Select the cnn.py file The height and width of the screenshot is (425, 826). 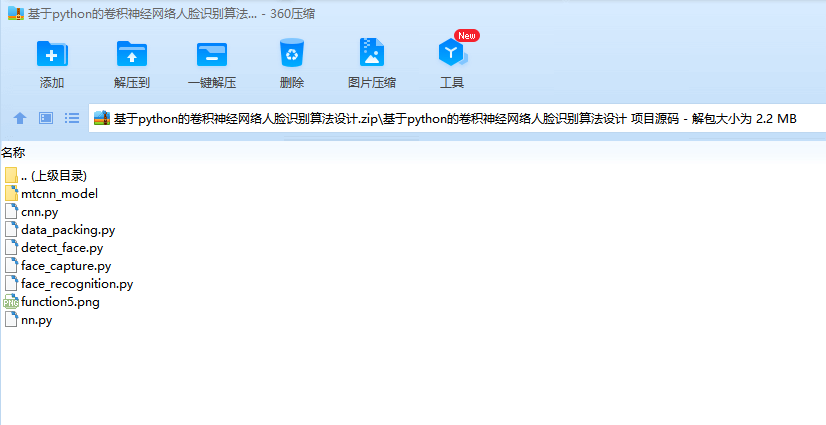(32, 212)
